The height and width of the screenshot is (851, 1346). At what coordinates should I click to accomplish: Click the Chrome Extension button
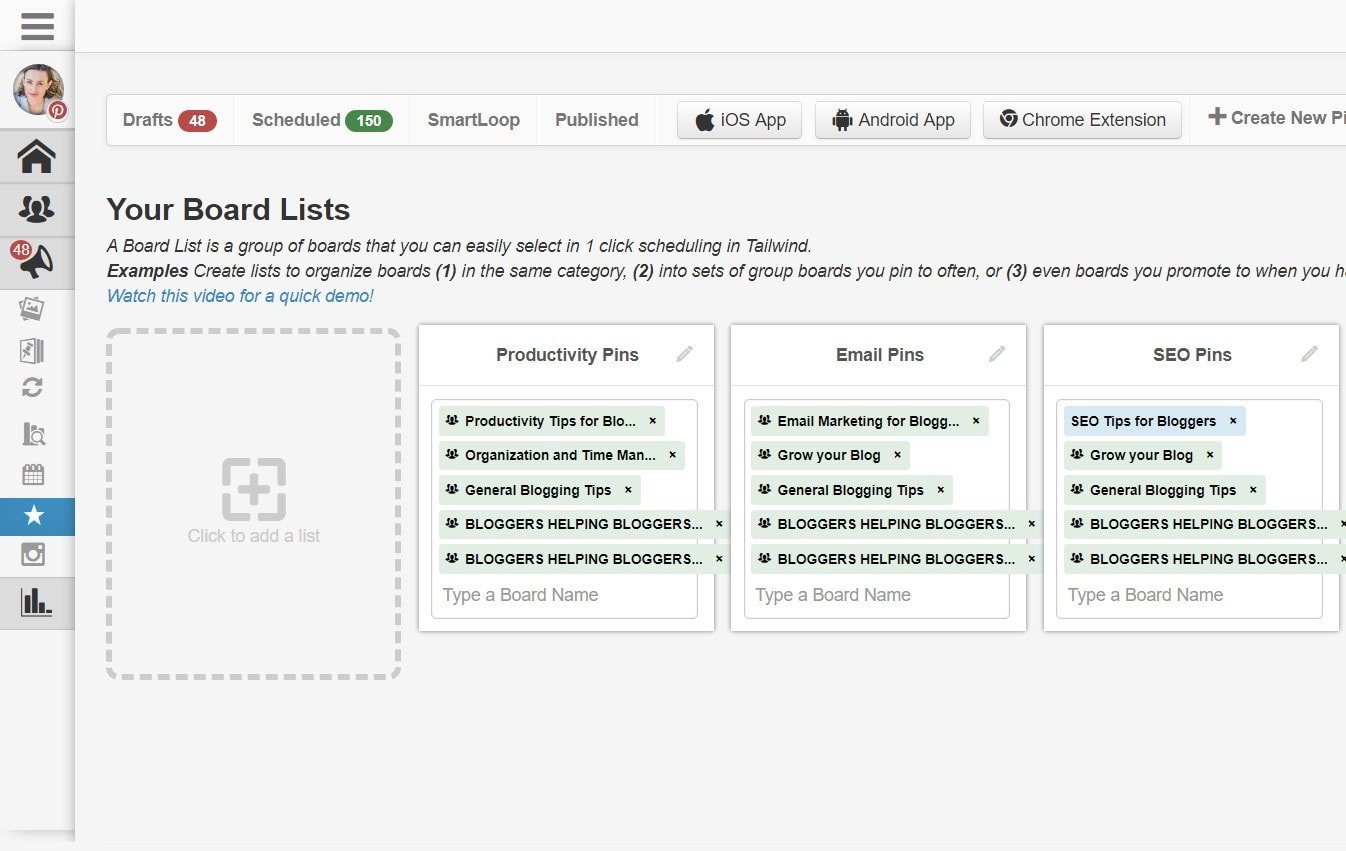point(1082,120)
